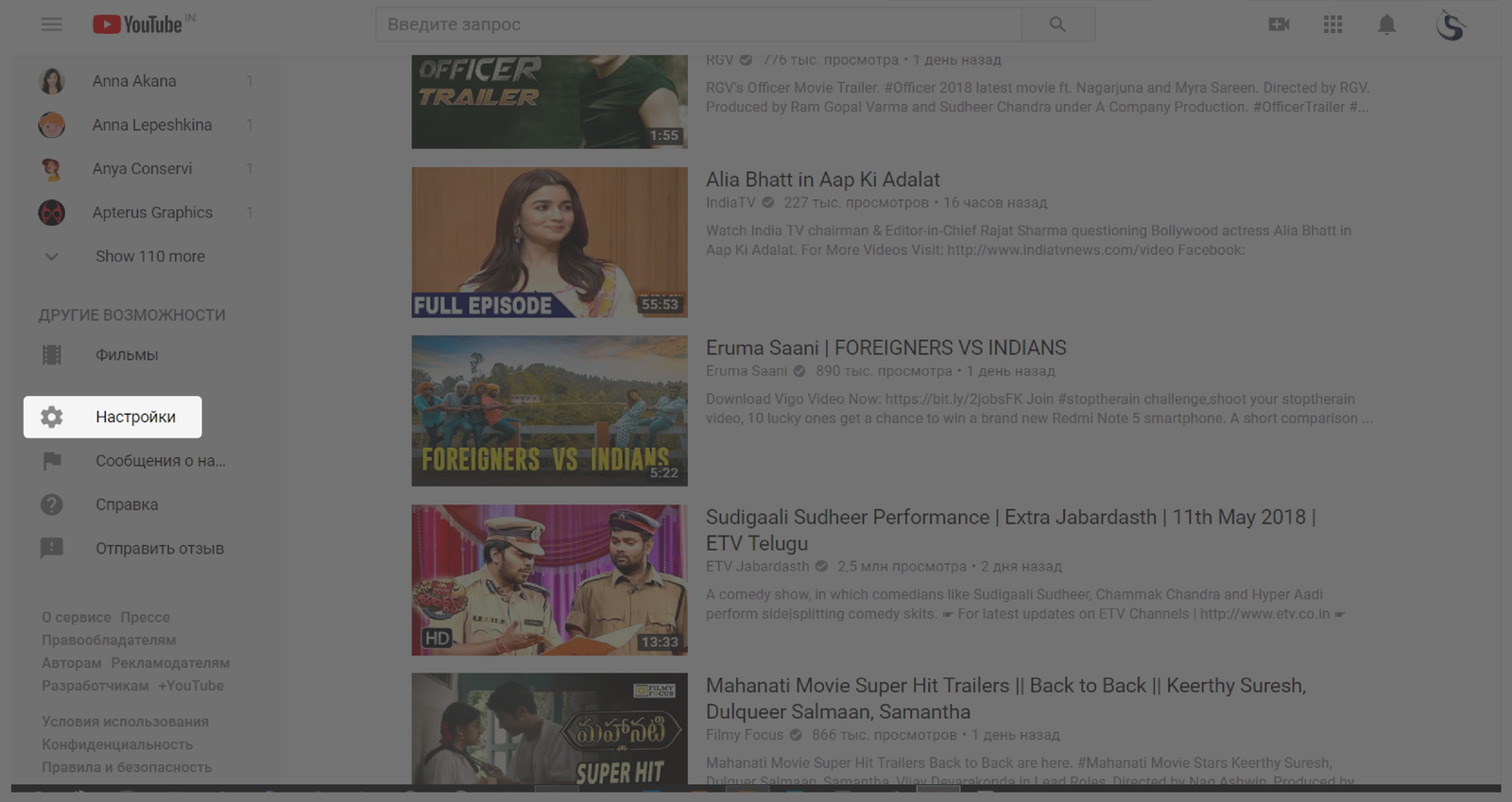Click the Справка question mark icon
This screenshot has height=802, width=1512.
52,504
